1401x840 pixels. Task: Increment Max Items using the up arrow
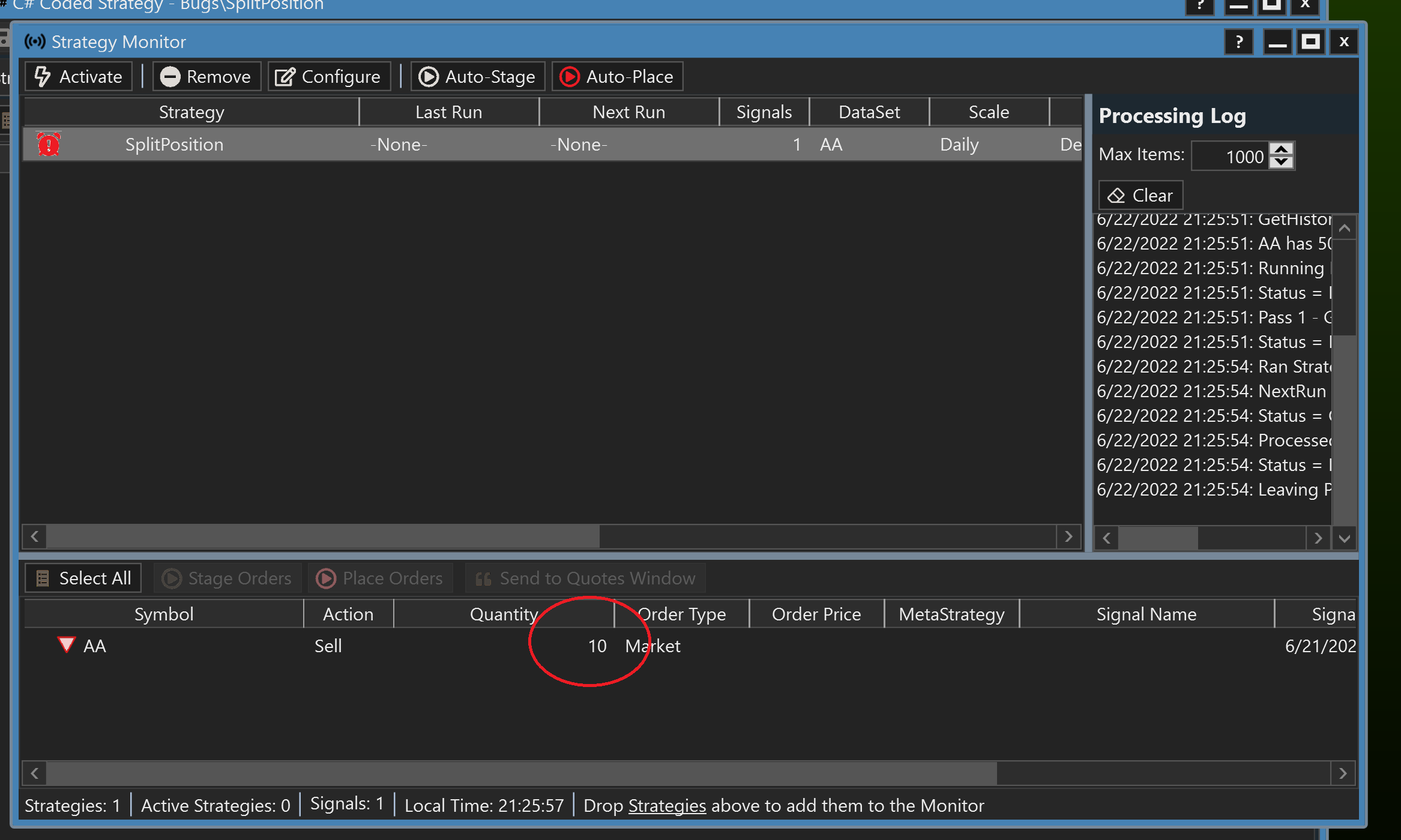coord(1282,149)
